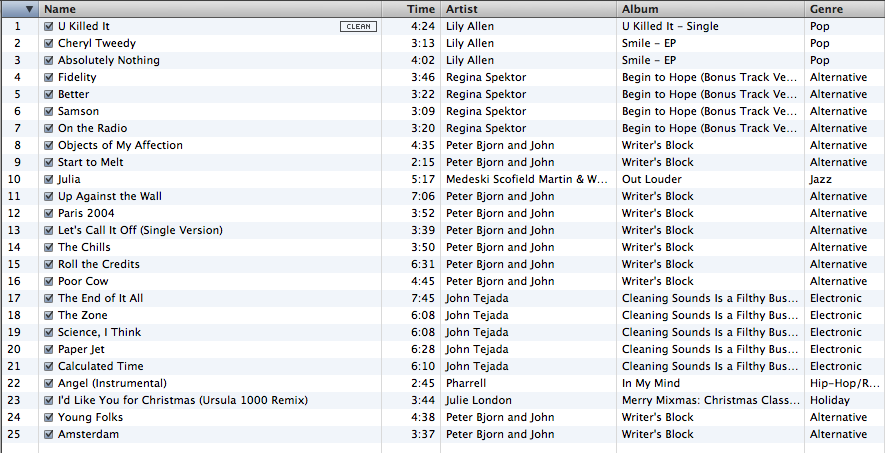Click Pharrell in the Artist column
The width and height of the screenshot is (885, 453).
(x=466, y=383)
